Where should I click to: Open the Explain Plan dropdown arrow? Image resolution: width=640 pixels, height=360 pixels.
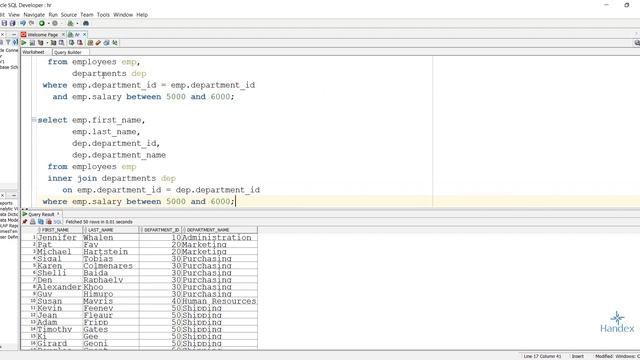tap(47, 43)
